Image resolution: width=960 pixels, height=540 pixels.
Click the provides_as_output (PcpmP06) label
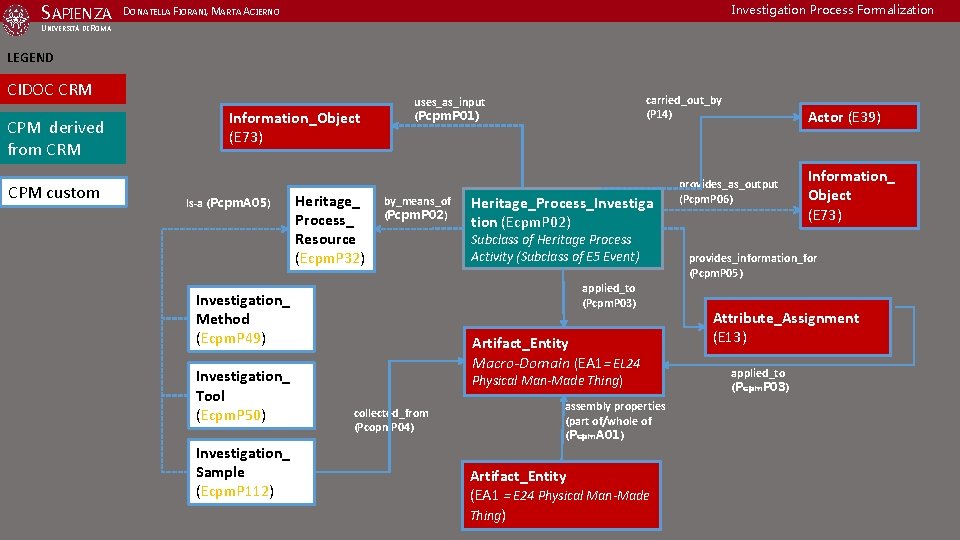728,192
